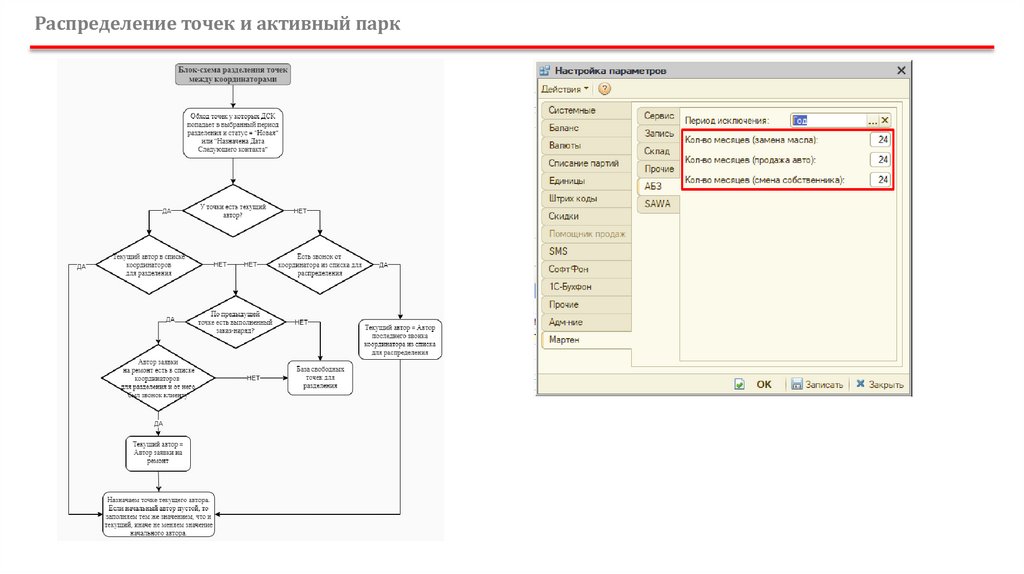Click the Кол-во месяцев (продажа авто) label
The image size is (1024, 574).
750,160
